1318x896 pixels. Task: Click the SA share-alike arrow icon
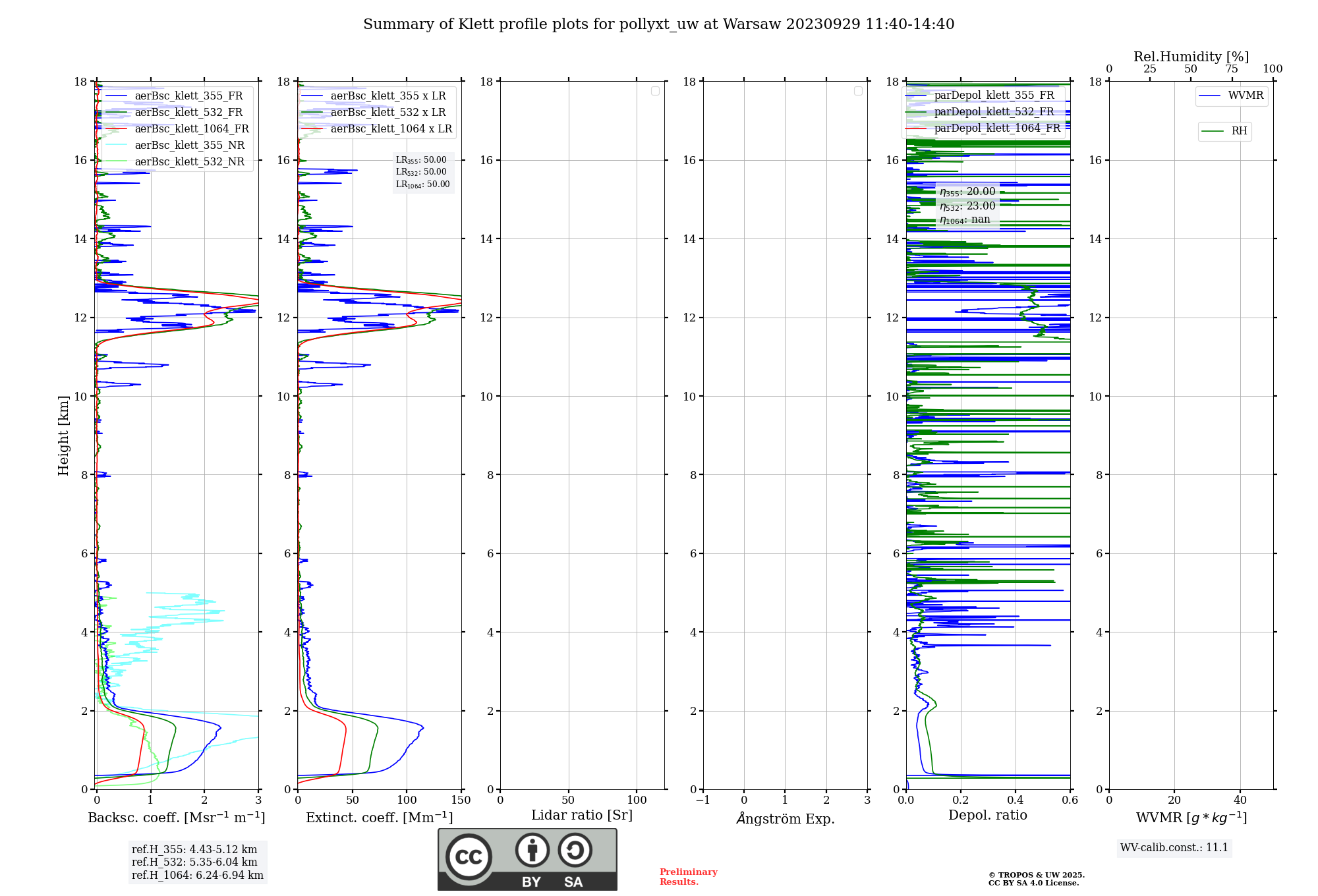coord(575,850)
